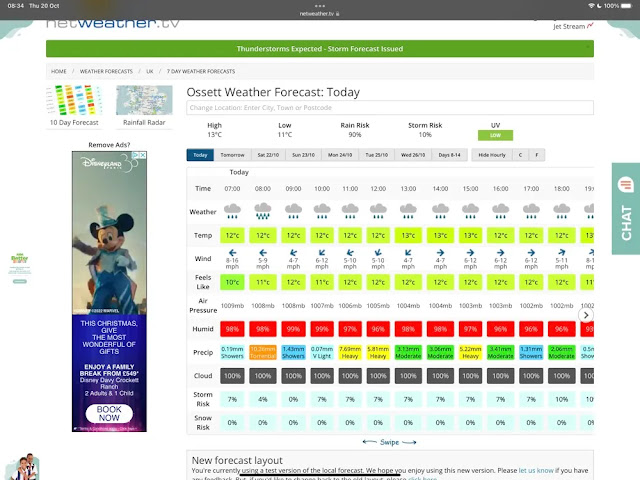The width and height of the screenshot is (640, 480).
Task: Click the chat bubble icon above CHAT
Action: 625,184
